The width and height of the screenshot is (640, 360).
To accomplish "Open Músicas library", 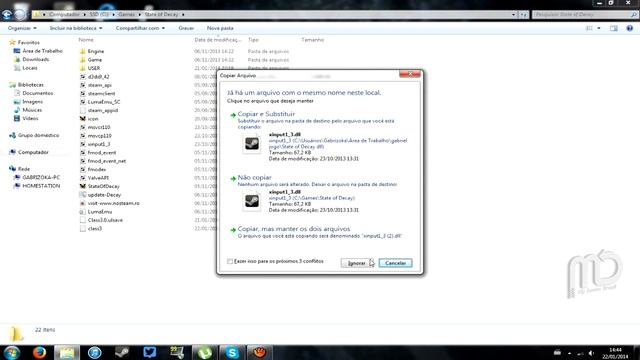I will (x=32, y=110).
